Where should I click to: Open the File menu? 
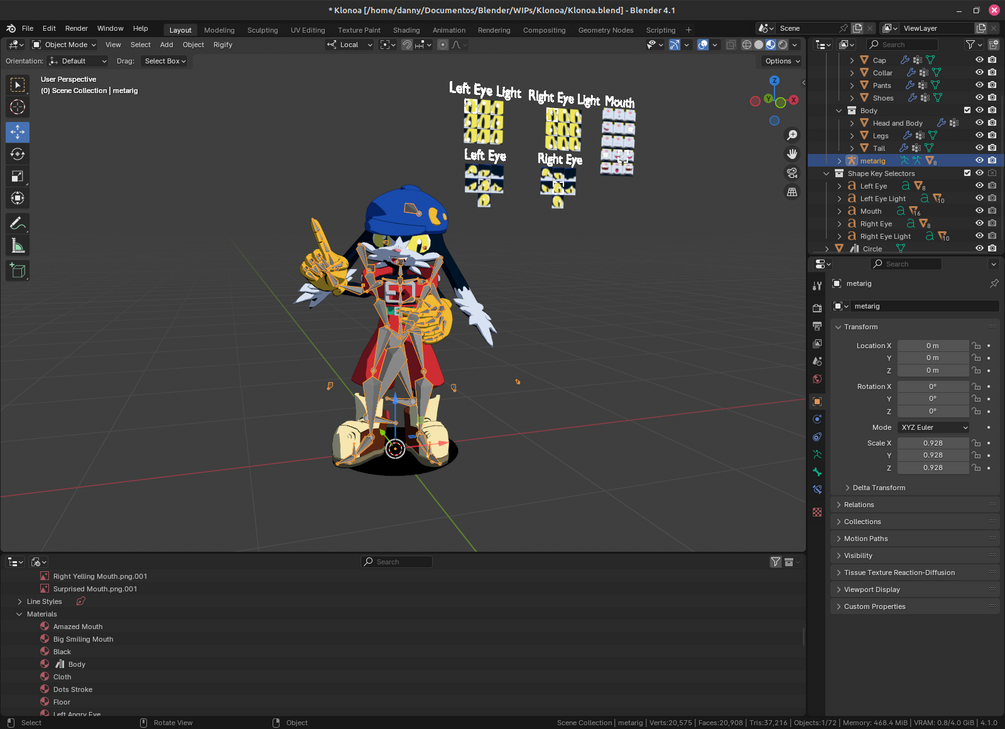pyautogui.click(x=28, y=29)
